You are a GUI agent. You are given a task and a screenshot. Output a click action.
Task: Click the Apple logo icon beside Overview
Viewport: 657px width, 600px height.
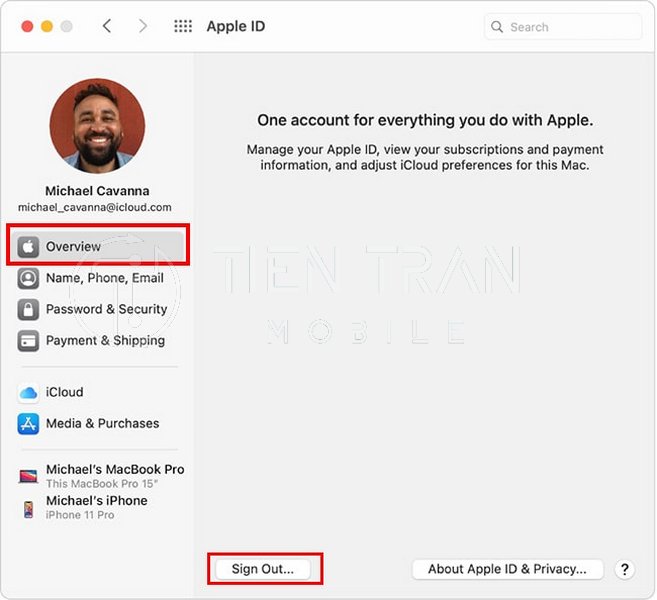click(28, 247)
